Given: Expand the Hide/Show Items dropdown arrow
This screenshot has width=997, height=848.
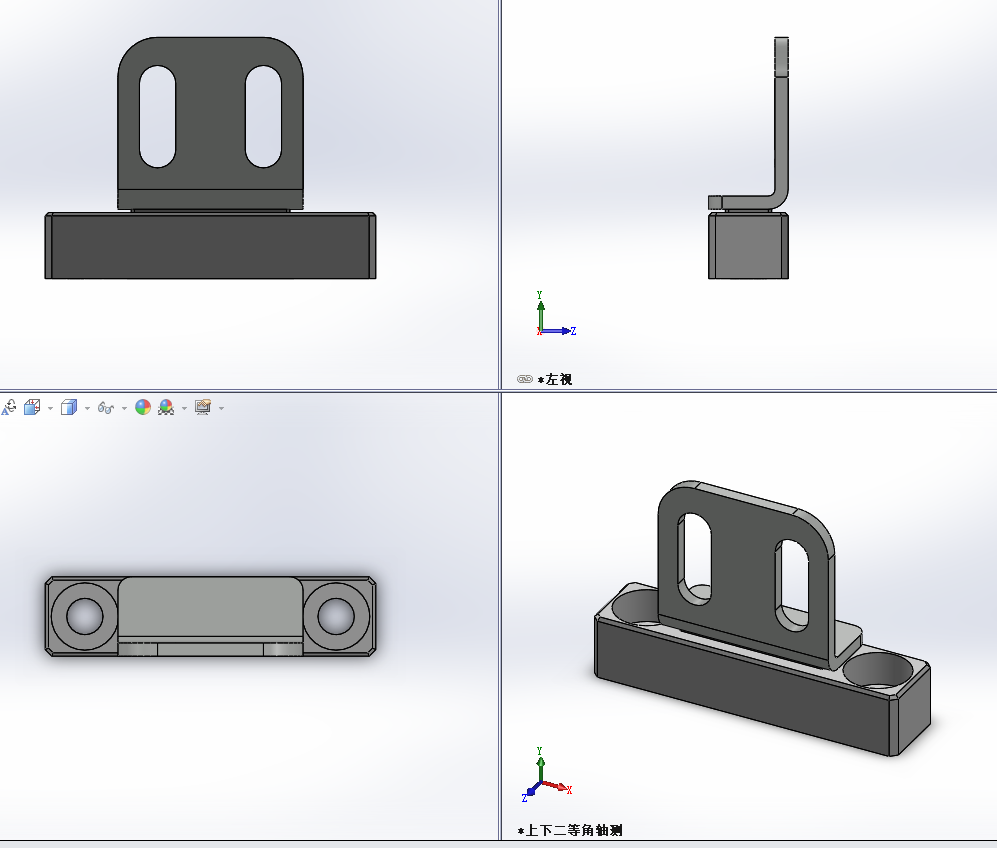Looking at the screenshot, I should click(x=124, y=408).
